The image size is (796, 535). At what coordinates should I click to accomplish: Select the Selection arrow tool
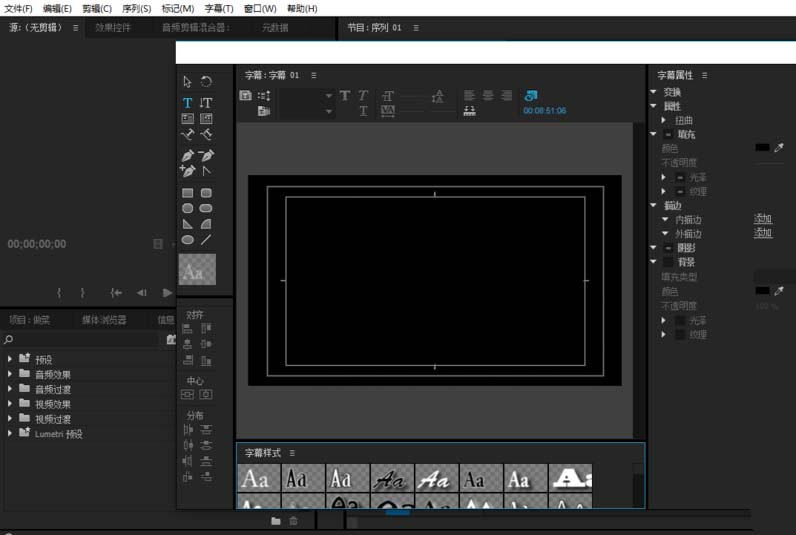[x=187, y=82]
